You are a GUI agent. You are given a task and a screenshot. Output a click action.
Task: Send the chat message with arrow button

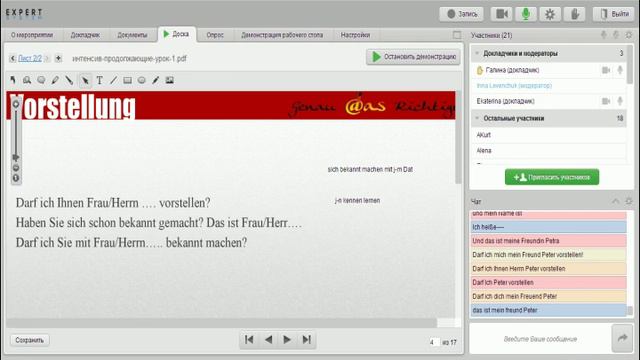point(622,338)
